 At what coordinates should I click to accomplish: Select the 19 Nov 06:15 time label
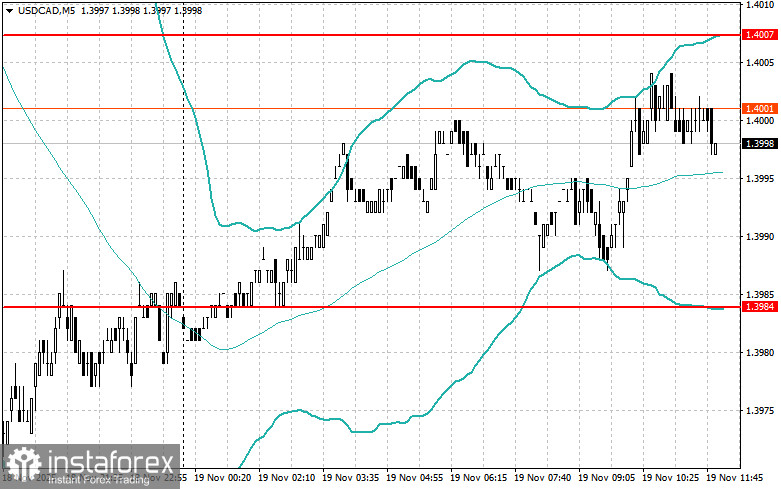479,478
